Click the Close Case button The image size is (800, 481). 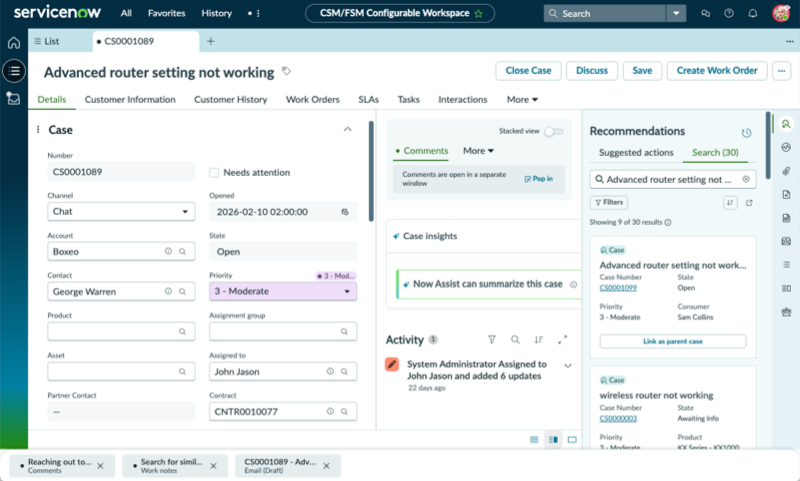[528, 71]
